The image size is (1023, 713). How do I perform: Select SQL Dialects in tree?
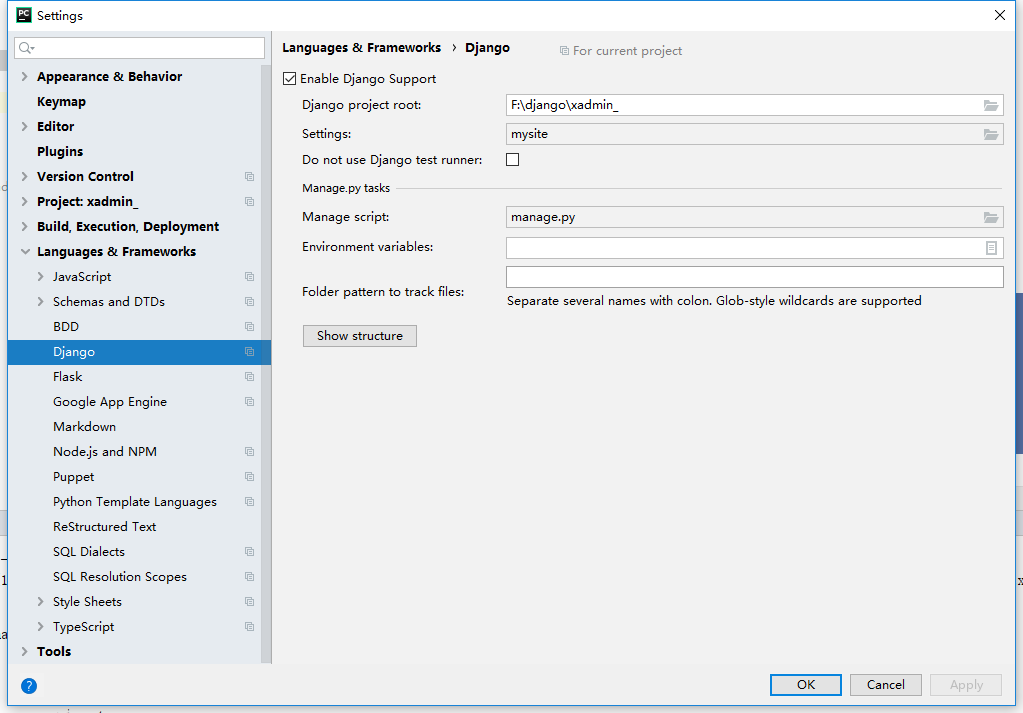(x=89, y=552)
